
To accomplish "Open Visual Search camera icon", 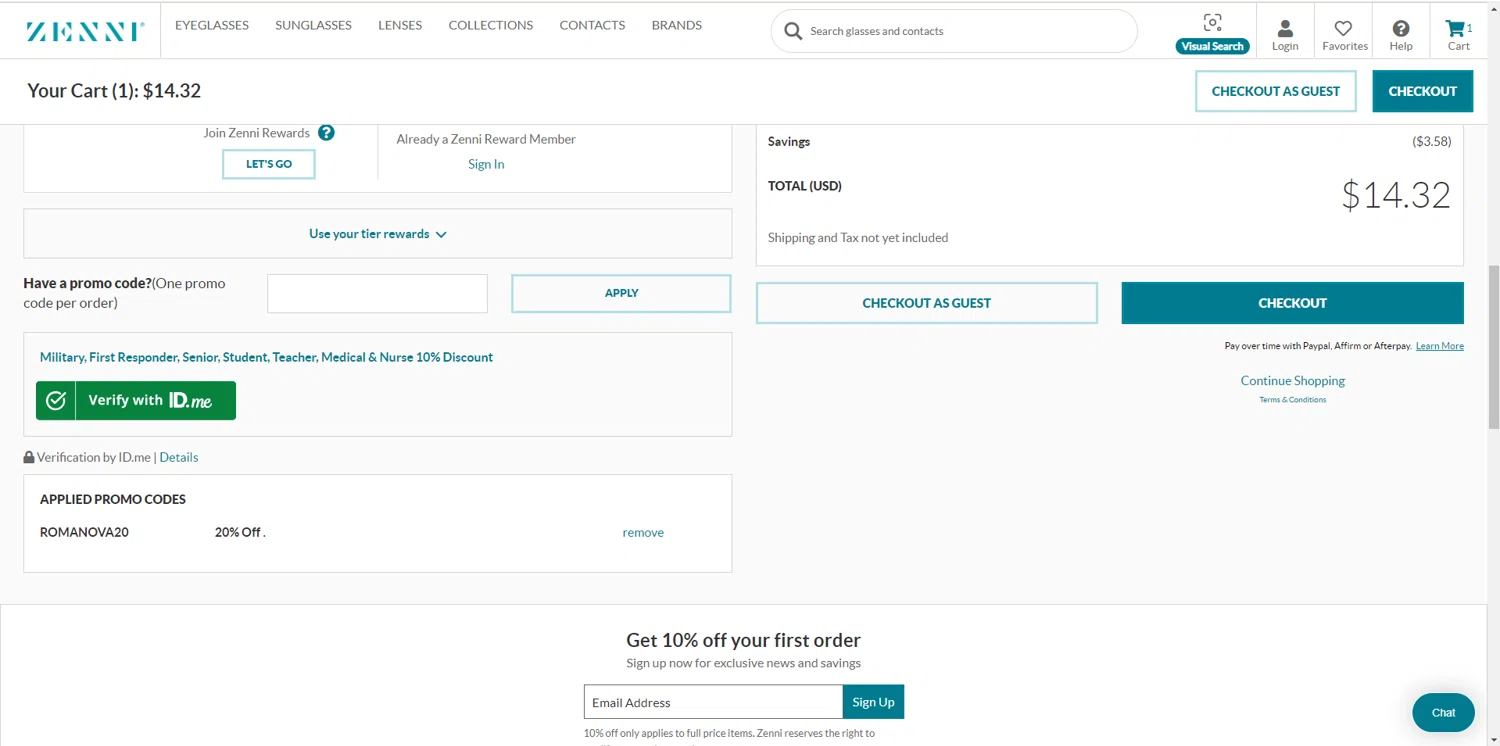I will coord(1212,23).
